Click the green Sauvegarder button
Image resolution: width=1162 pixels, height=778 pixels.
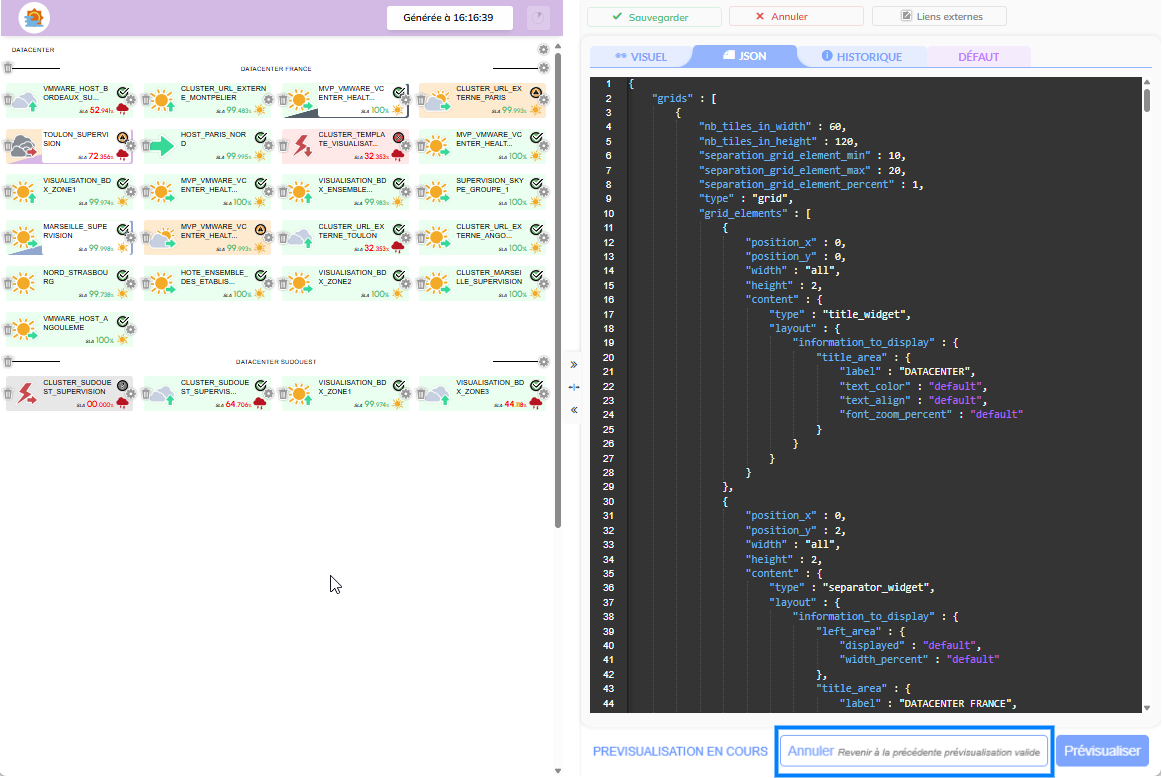(653, 17)
